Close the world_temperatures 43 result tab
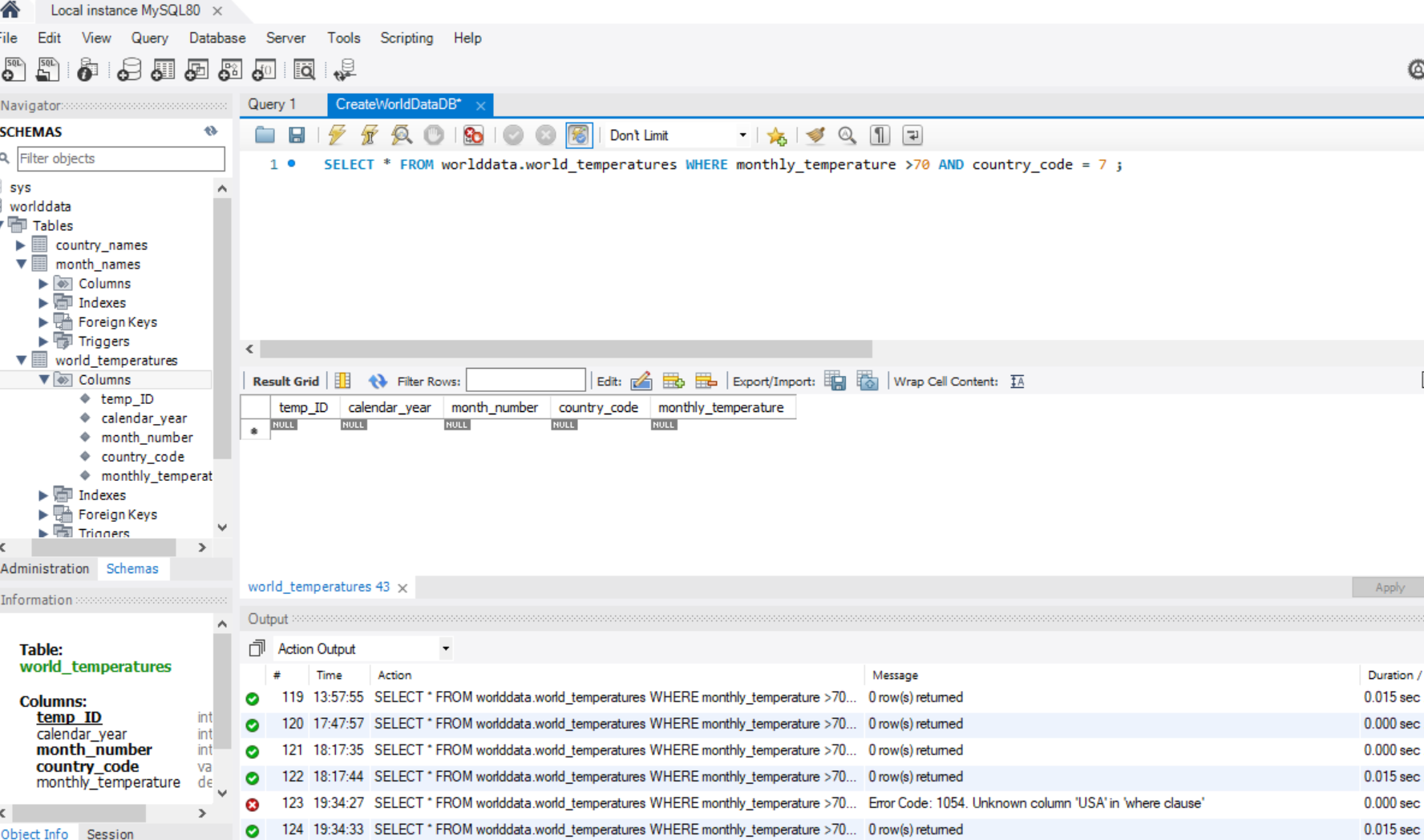Image resolution: width=1424 pixels, height=840 pixels. pyautogui.click(x=403, y=588)
